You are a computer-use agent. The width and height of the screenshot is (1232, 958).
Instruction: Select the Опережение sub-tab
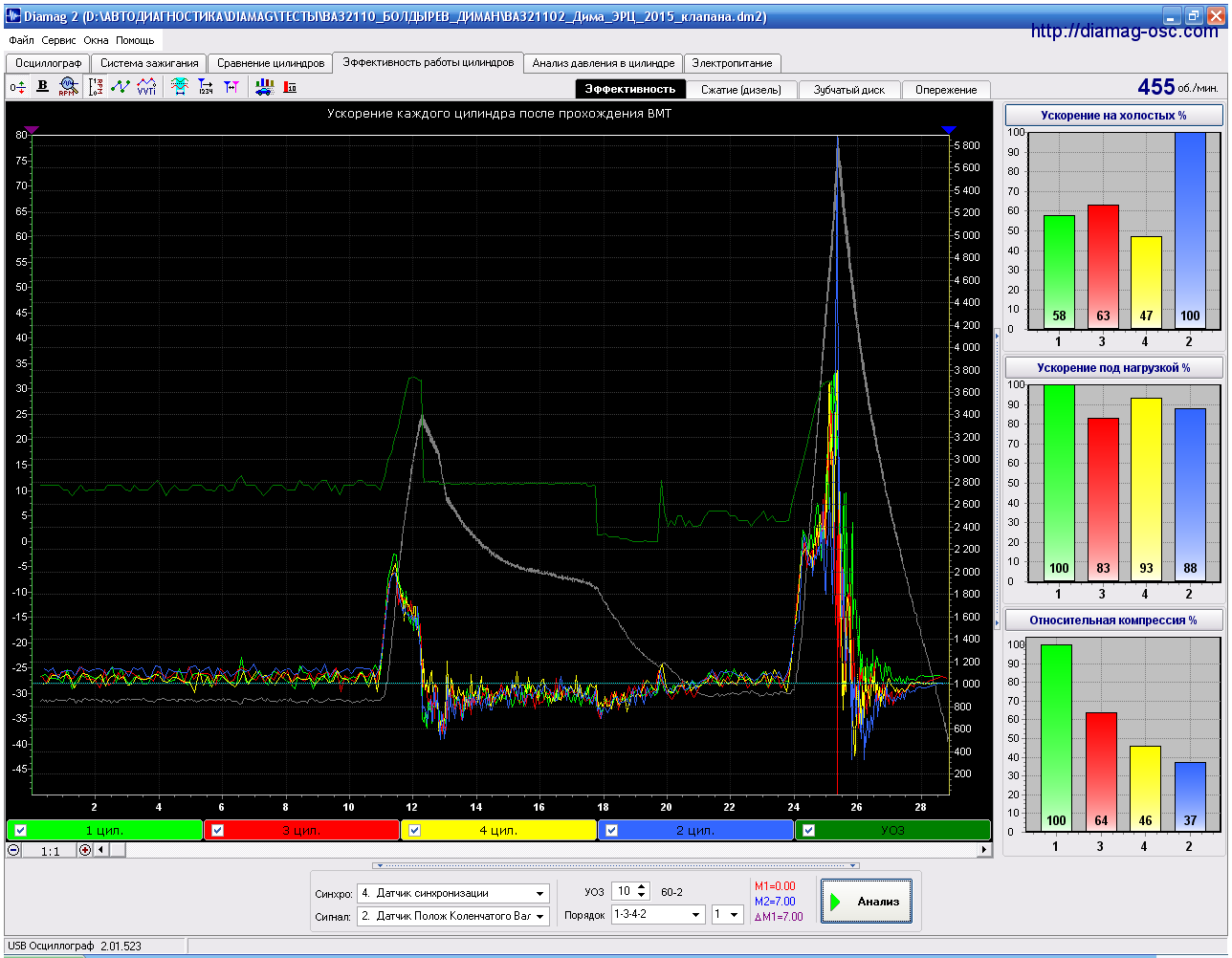click(x=946, y=90)
